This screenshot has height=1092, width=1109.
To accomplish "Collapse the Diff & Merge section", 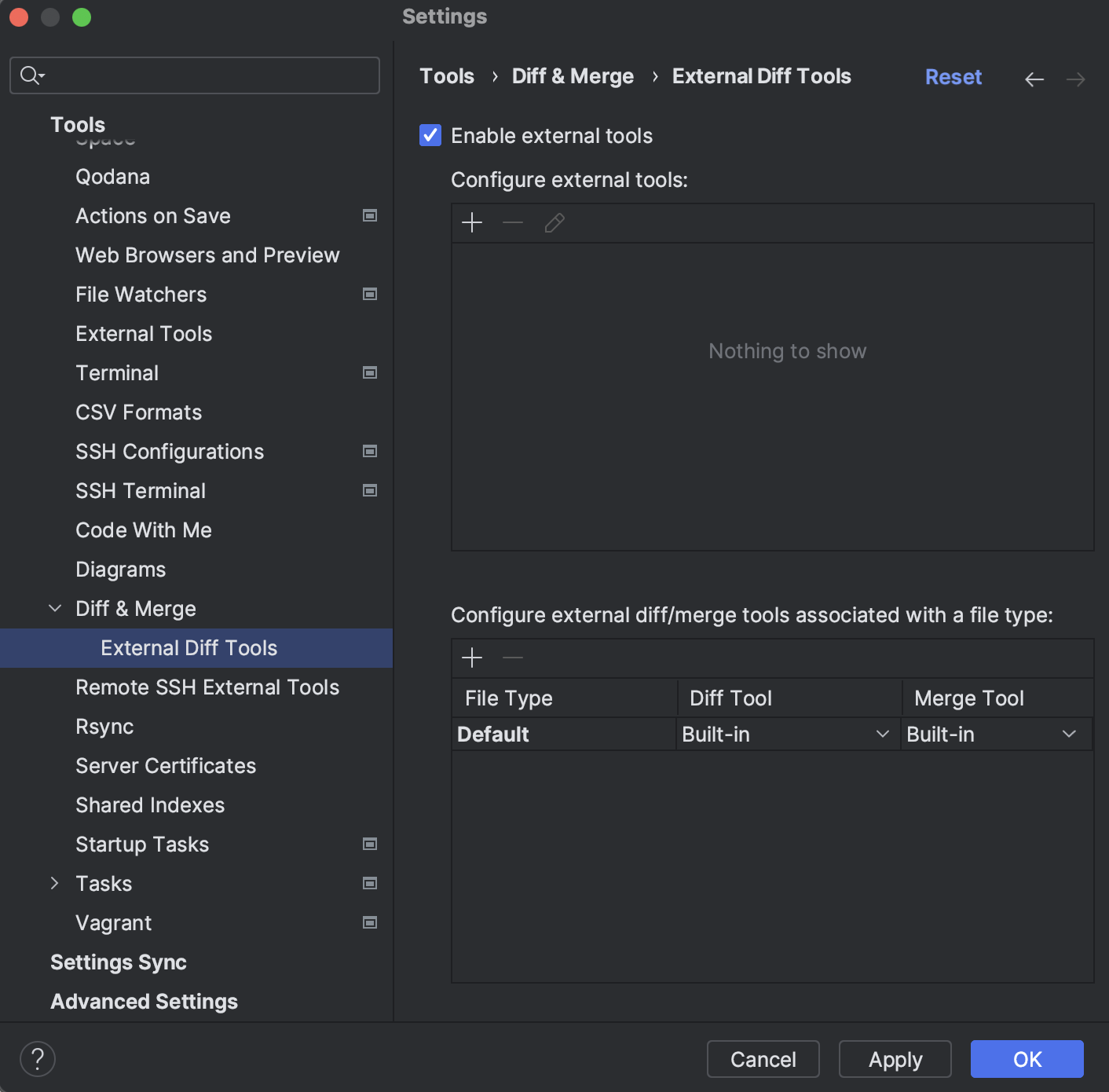I will point(55,608).
